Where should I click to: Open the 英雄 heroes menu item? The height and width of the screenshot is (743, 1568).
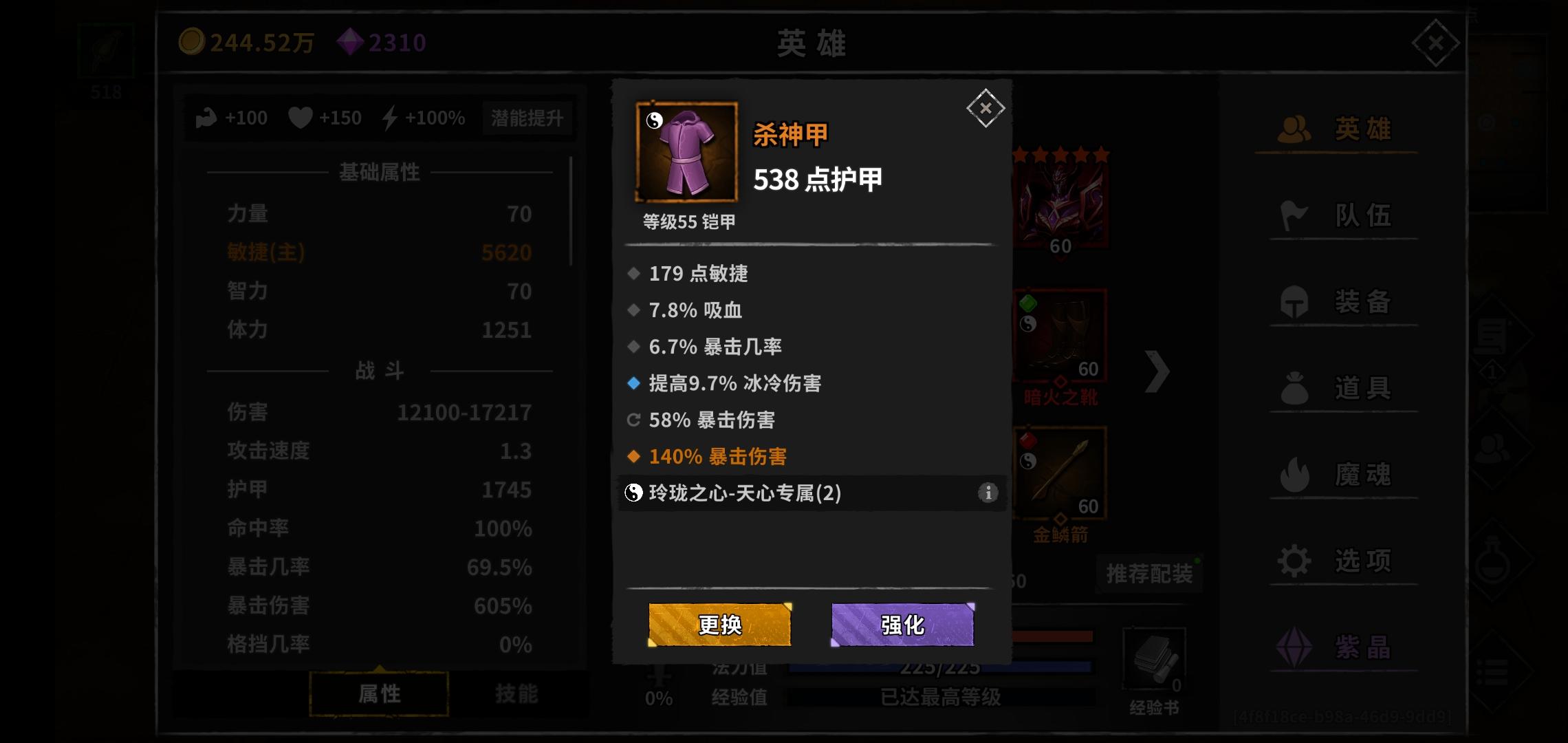pyautogui.click(x=1336, y=129)
